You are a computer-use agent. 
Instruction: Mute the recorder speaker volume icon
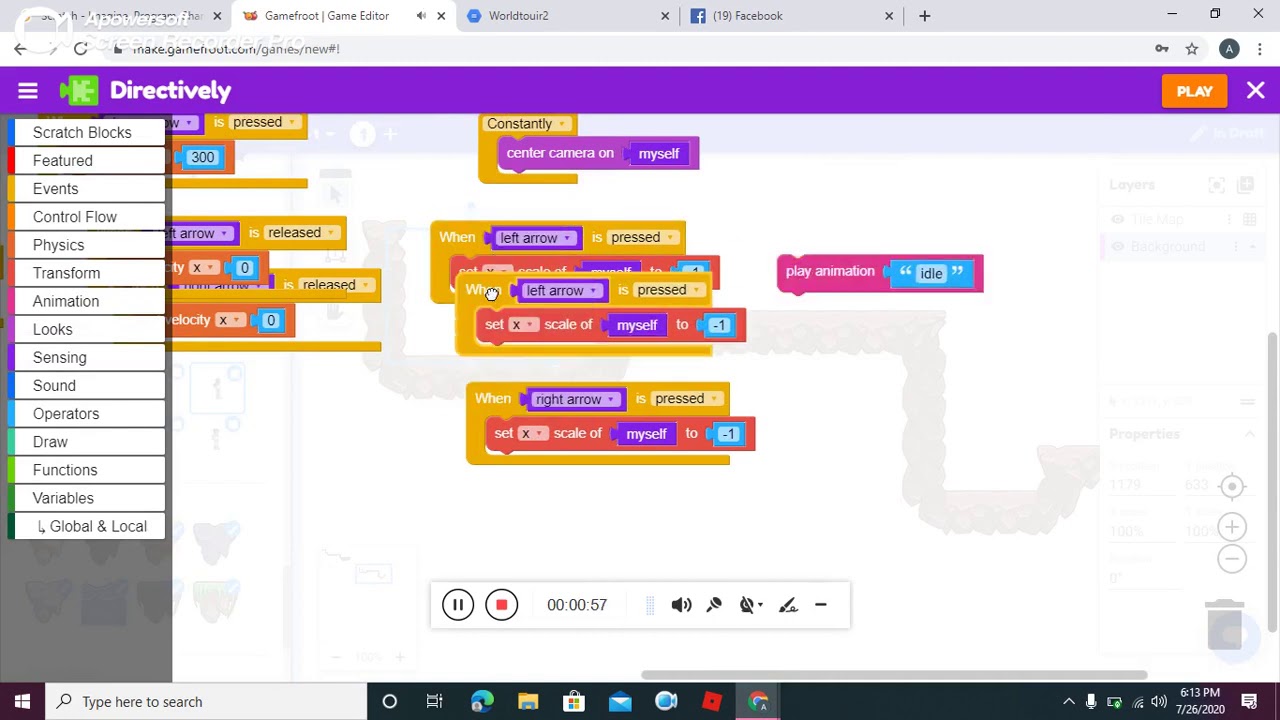(681, 605)
